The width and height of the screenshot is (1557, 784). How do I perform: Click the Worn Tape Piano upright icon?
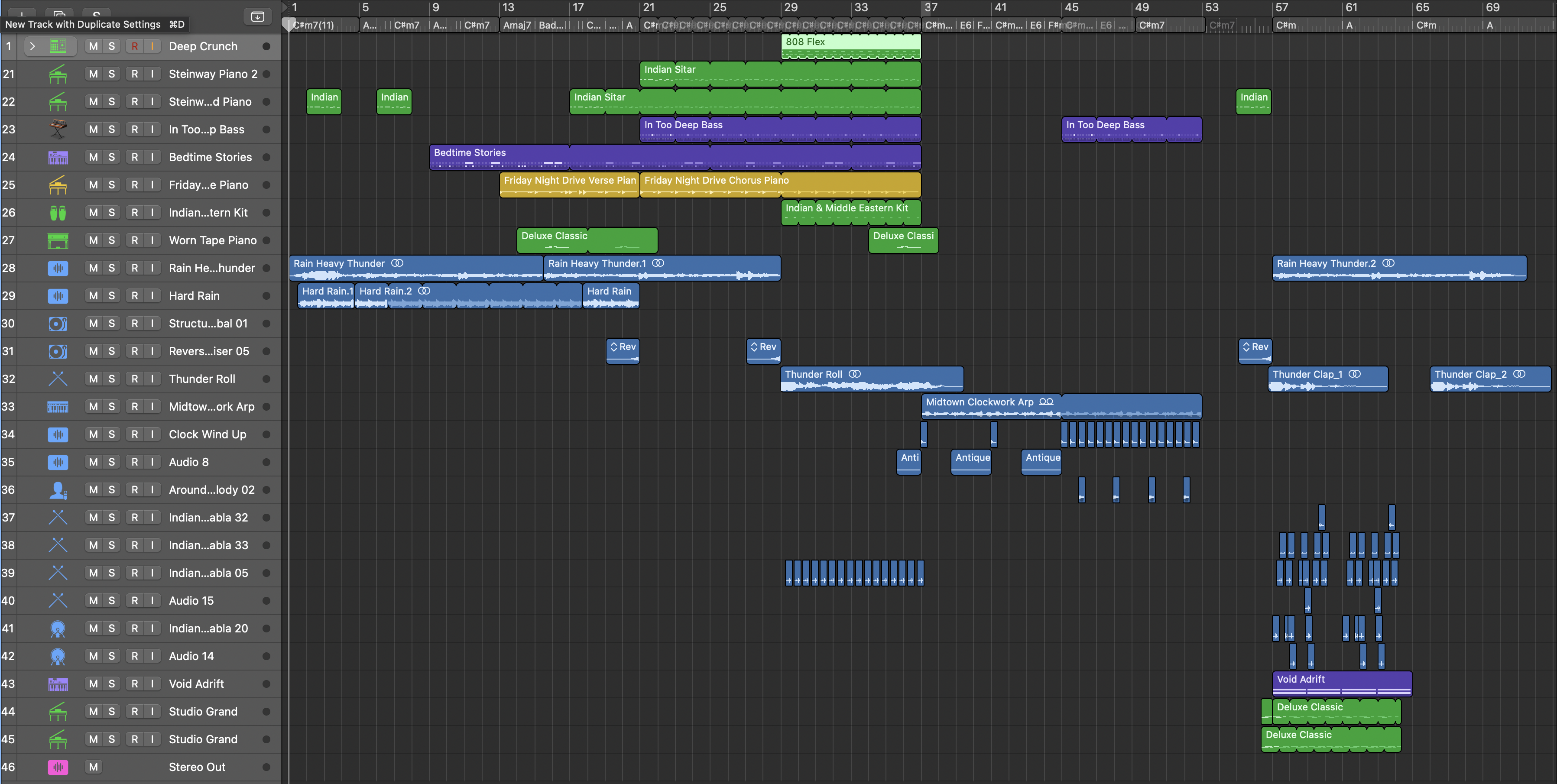(x=58, y=240)
